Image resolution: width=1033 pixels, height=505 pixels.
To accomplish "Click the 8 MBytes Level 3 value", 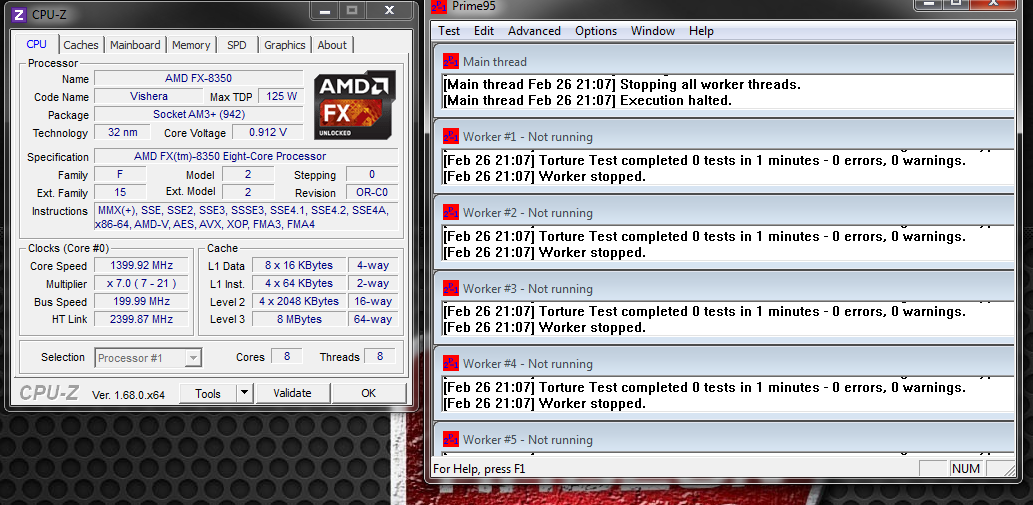I will coord(299,319).
